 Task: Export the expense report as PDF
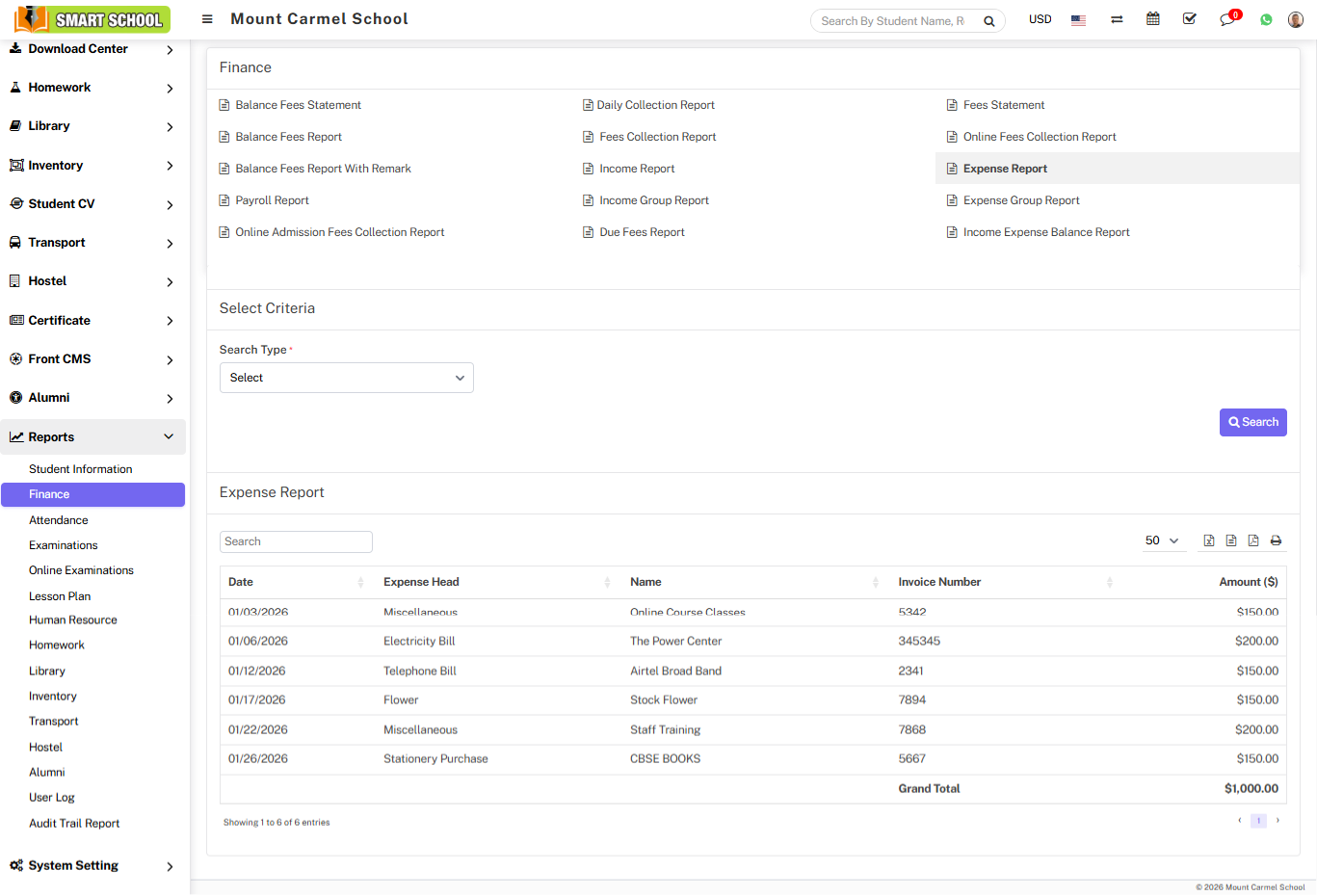(1253, 540)
